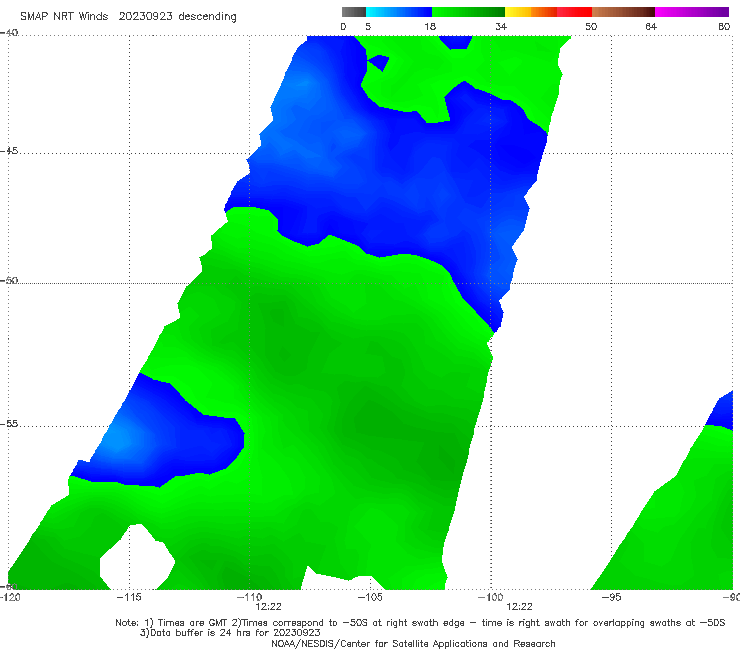Click the 'Data buffer is 24 hrs' note
Screen dimensions: 740x650
230,633
